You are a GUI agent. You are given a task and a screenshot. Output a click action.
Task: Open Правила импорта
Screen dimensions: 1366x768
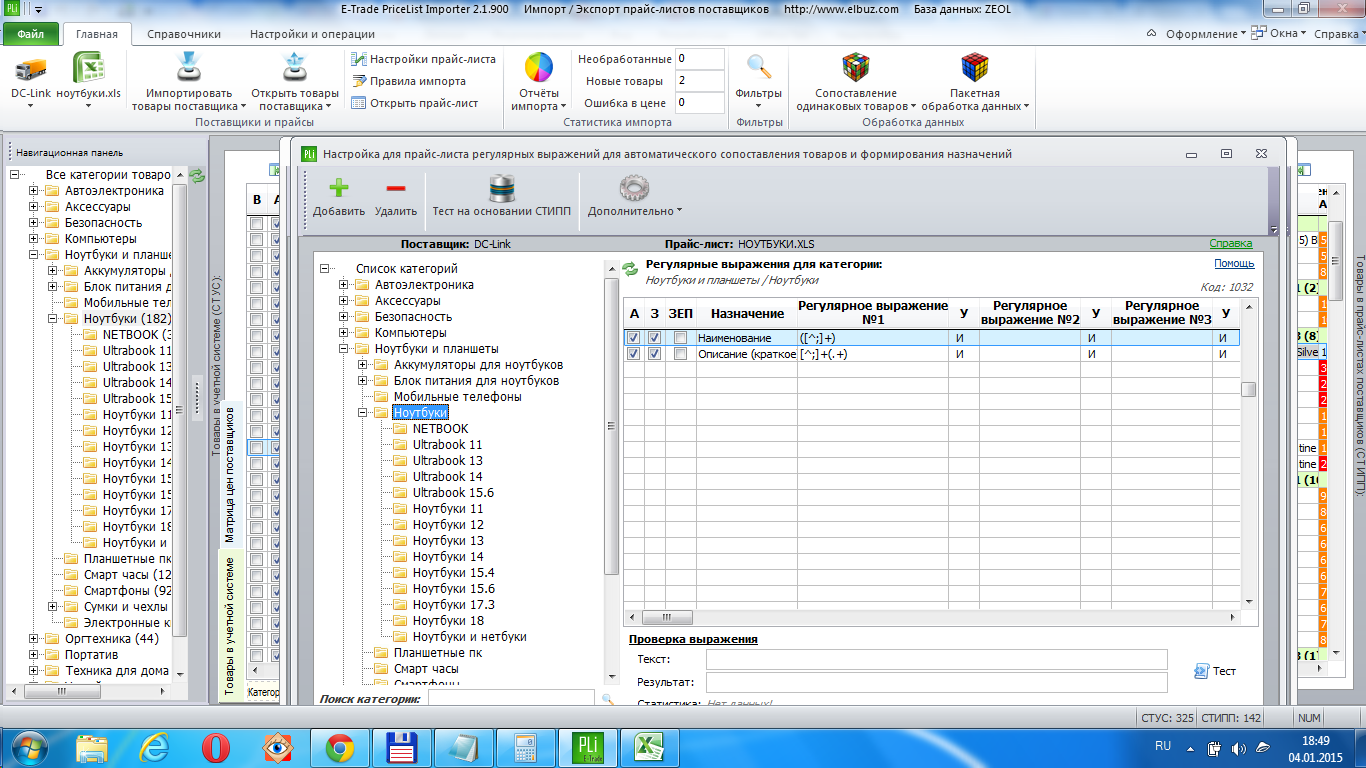[x=409, y=81]
